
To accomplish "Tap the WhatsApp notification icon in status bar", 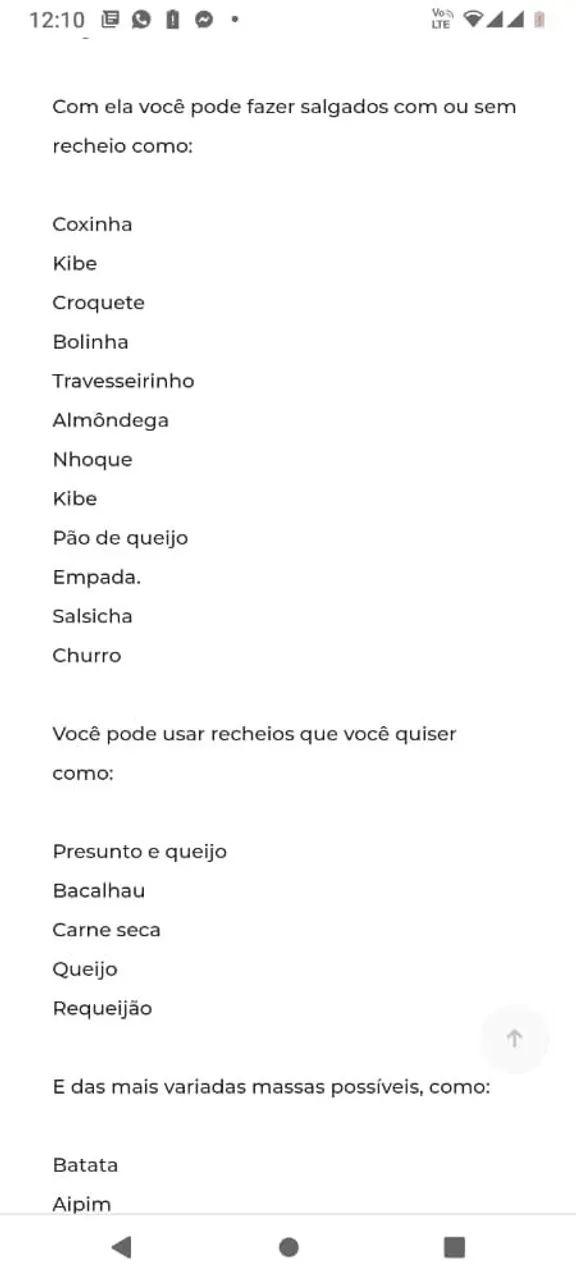I will [x=141, y=19].
